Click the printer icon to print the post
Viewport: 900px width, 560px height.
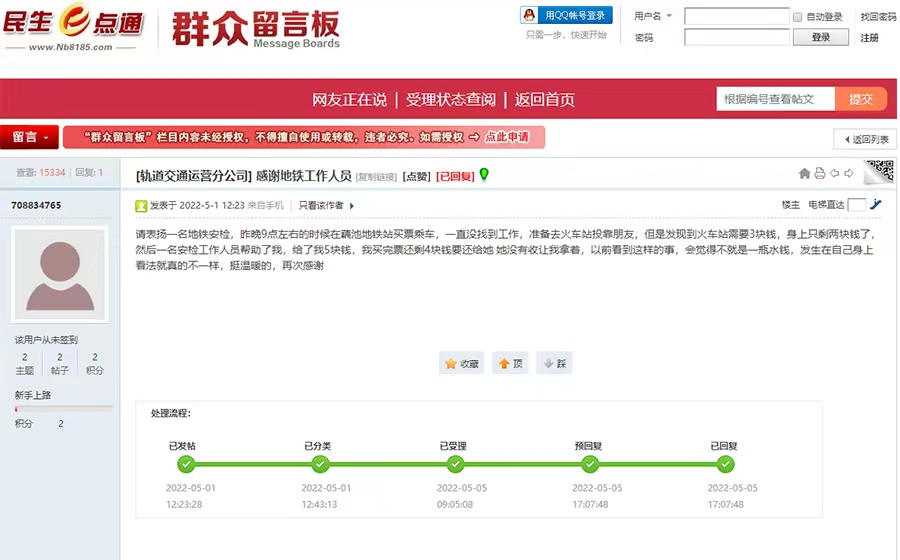tap(820, 174)
